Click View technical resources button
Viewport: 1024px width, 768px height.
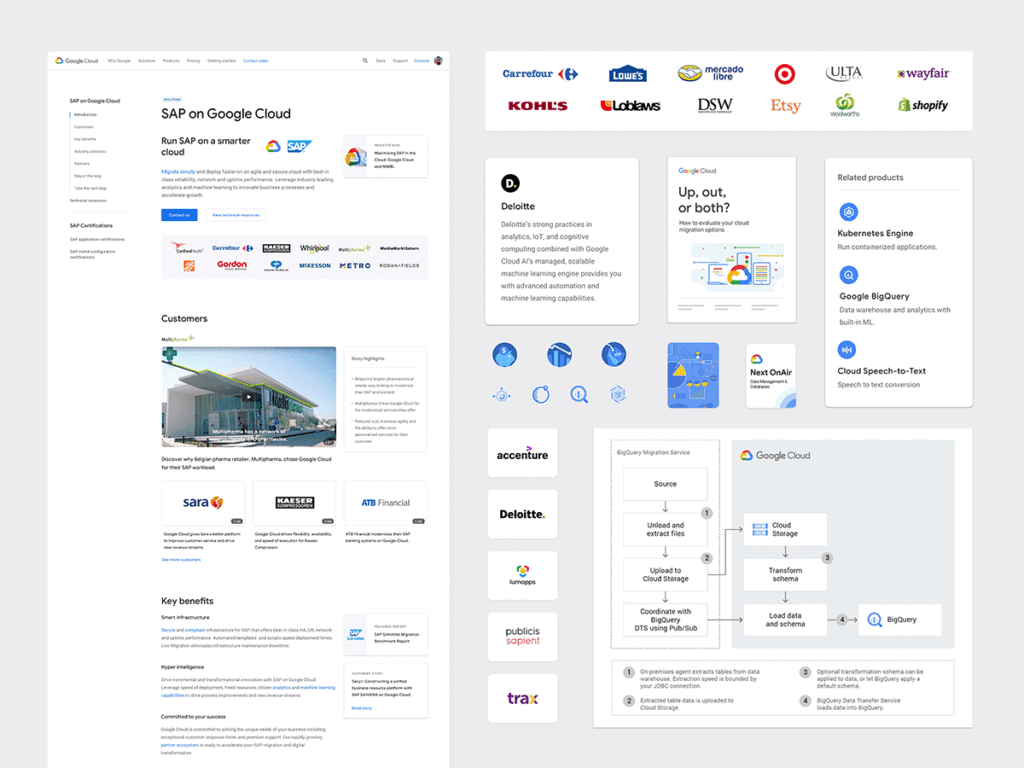(x=236, y=215)
